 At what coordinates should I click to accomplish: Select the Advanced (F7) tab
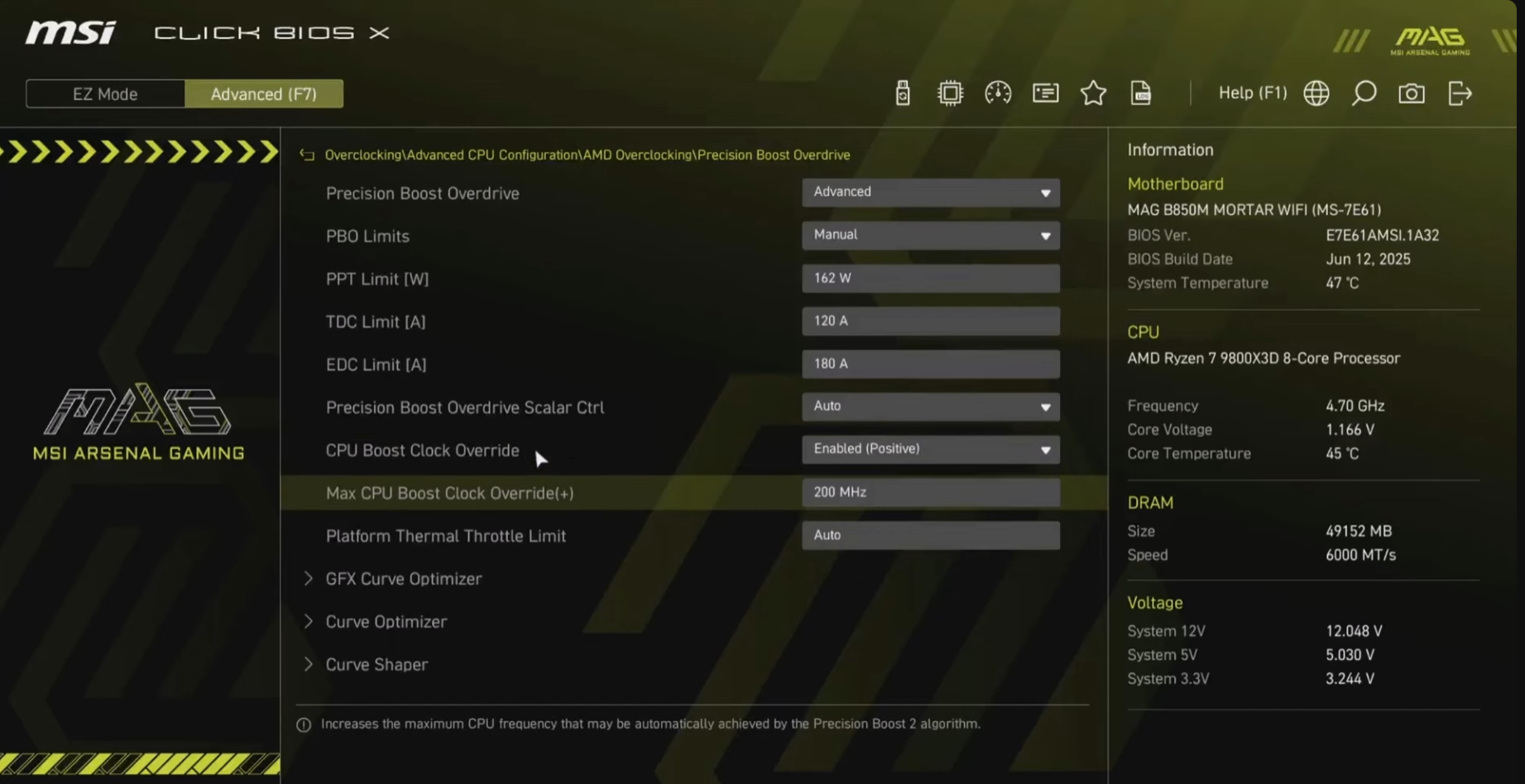pos(264,93)
